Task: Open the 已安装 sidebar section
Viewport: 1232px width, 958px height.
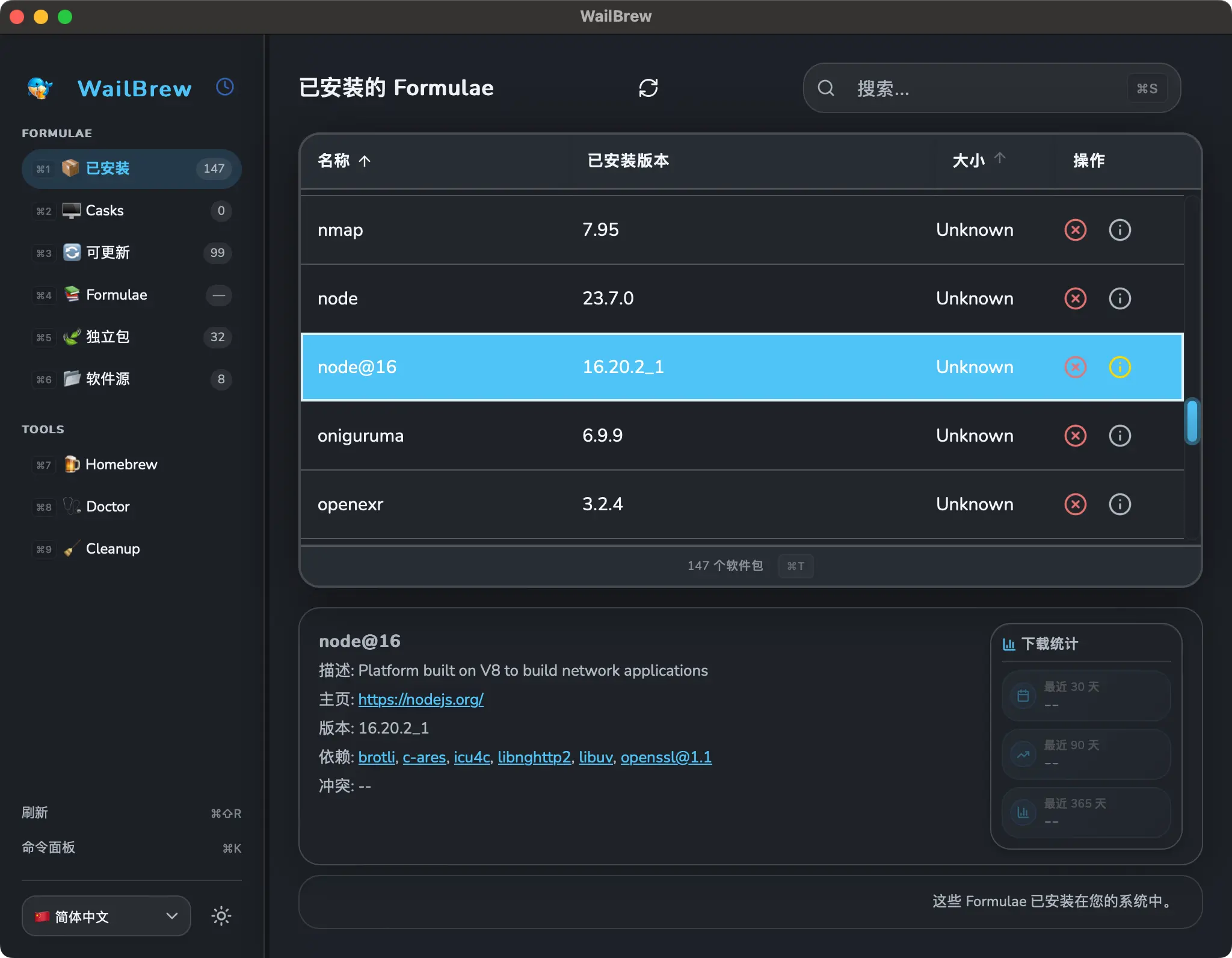Action: (132, 168)
